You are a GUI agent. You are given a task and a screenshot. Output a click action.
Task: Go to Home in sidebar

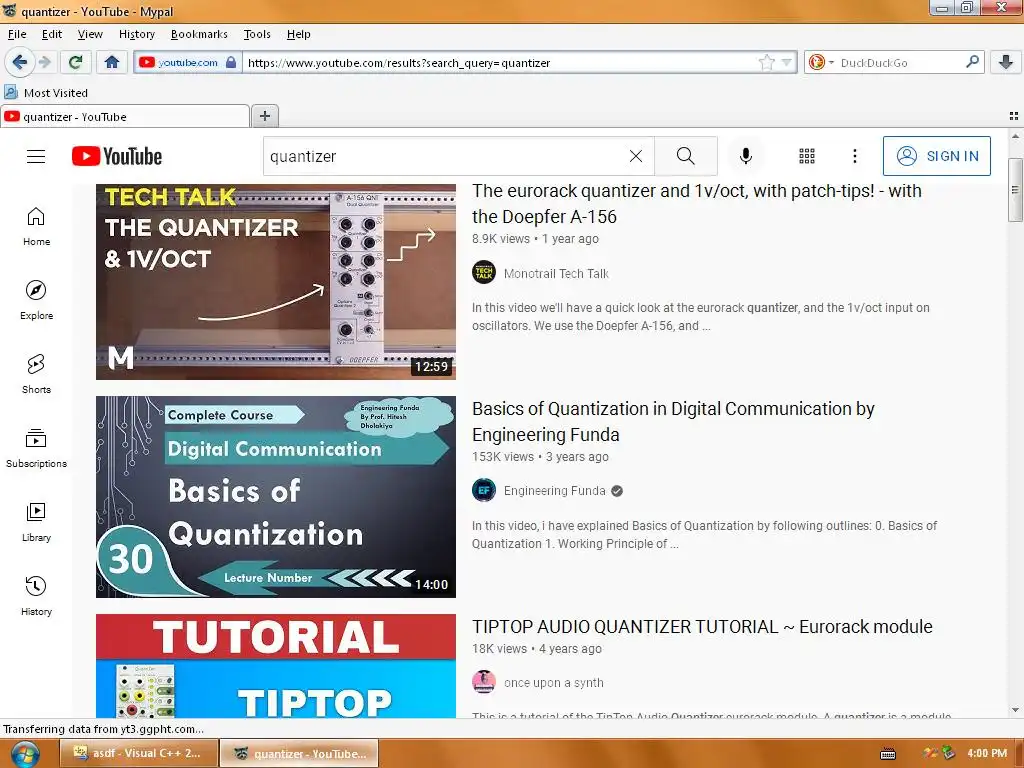coord(37,227)
